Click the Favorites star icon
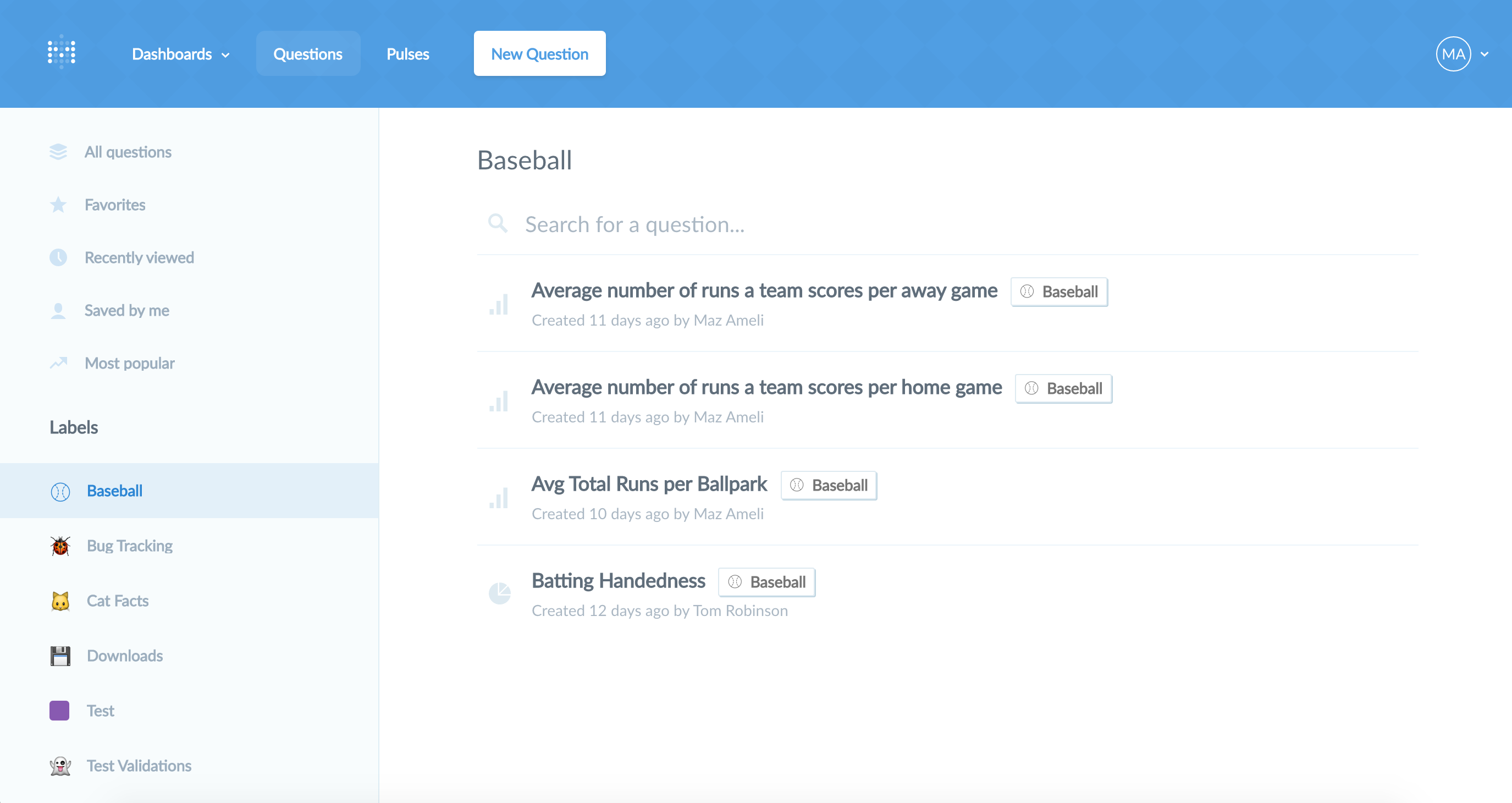The image size is (1512, 803). click(x=58, y=205)
